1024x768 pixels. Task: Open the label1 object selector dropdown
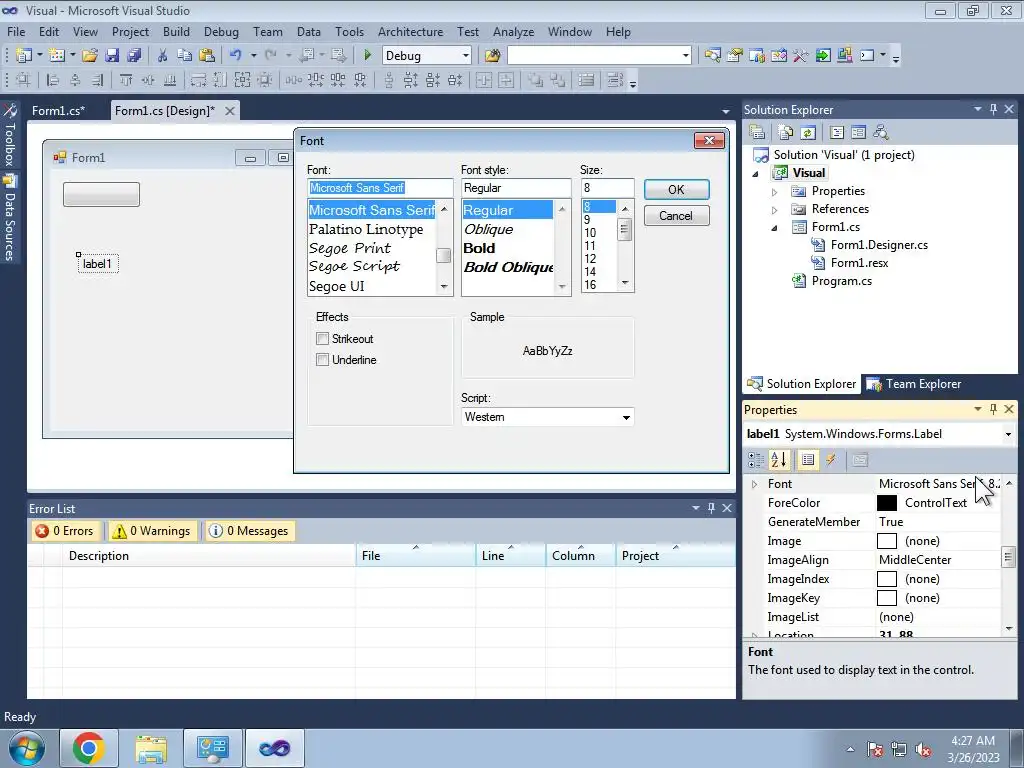pos(1008,434)
